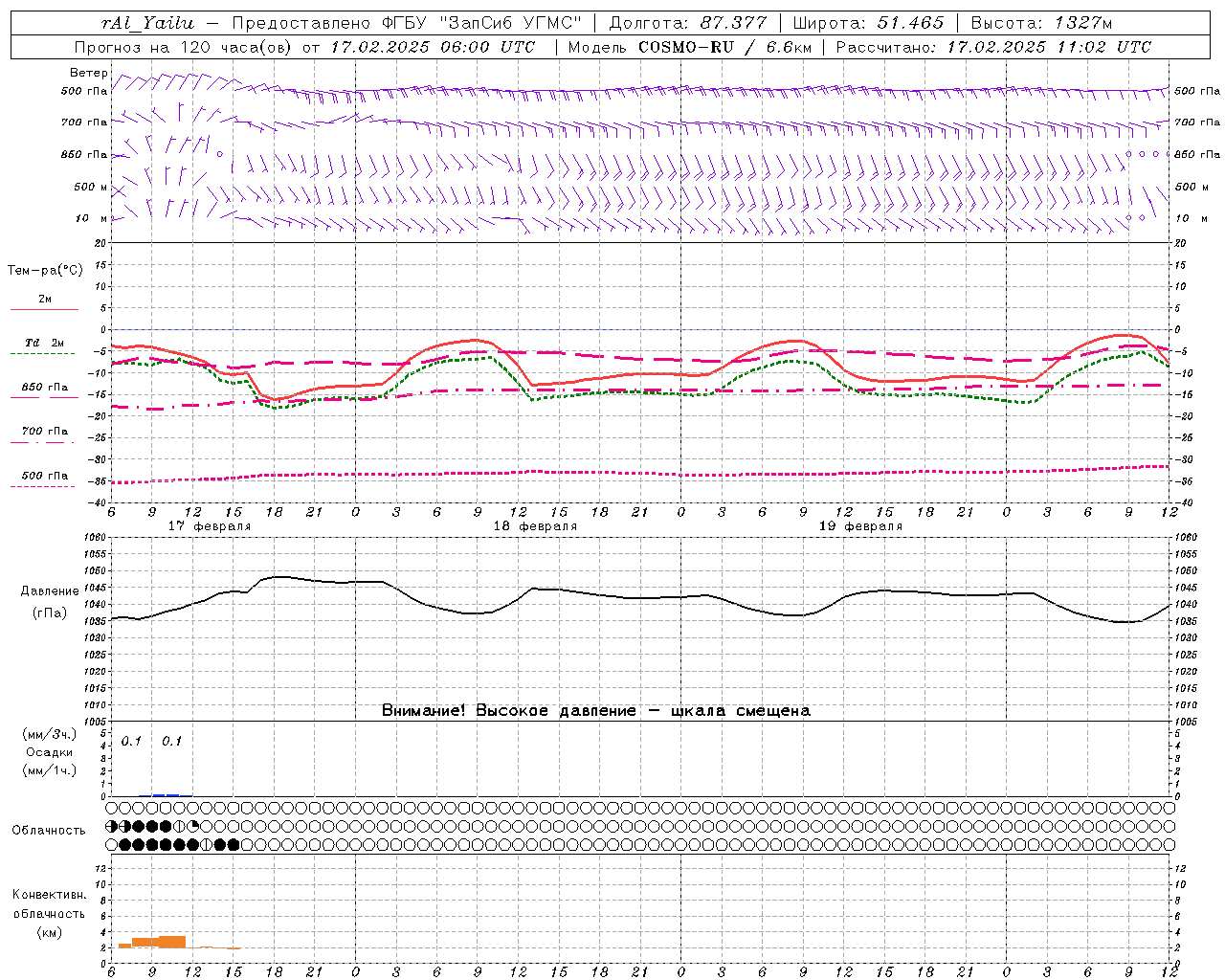
Task: Click the Ветер wind panel label
Action: click(x=89, y=73)
